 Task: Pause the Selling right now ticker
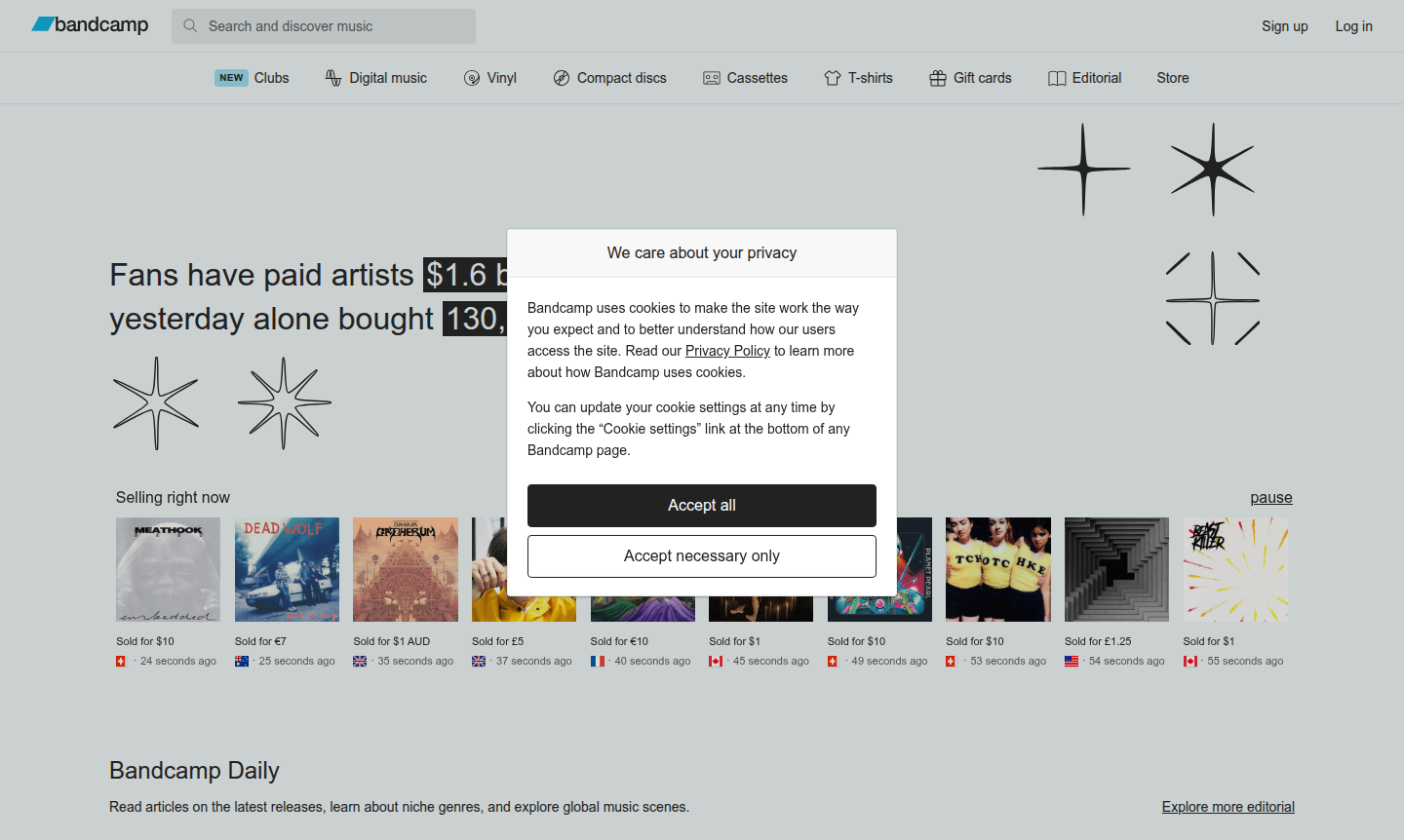tap(1270, 497)
